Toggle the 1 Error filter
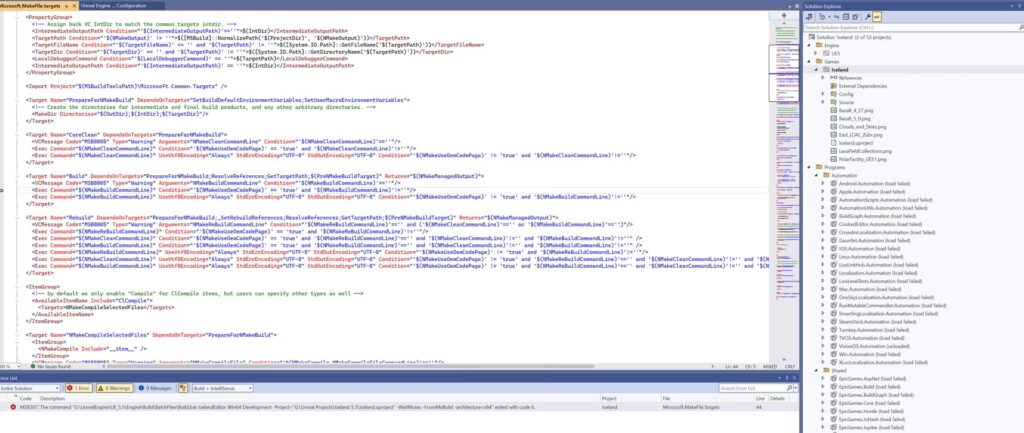1024x433 pixels. click(x=79, y=387)
